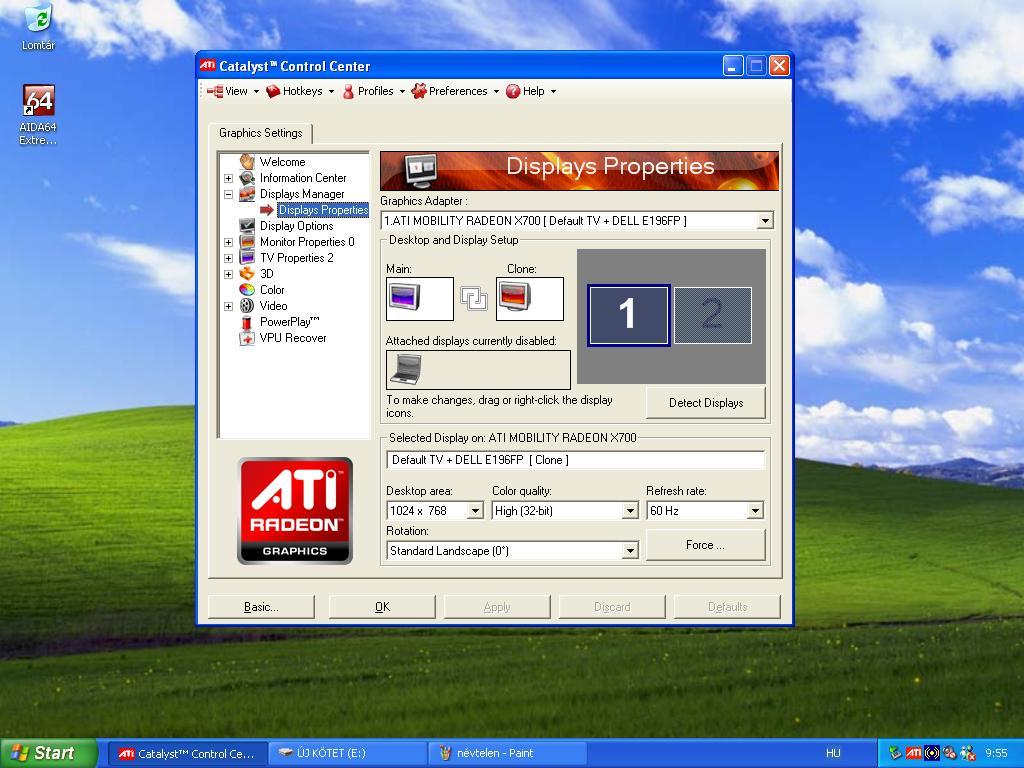
Task: Click the ATI Radeon Graphics logo
Action: pyautogui.click(x=295, y=511)
